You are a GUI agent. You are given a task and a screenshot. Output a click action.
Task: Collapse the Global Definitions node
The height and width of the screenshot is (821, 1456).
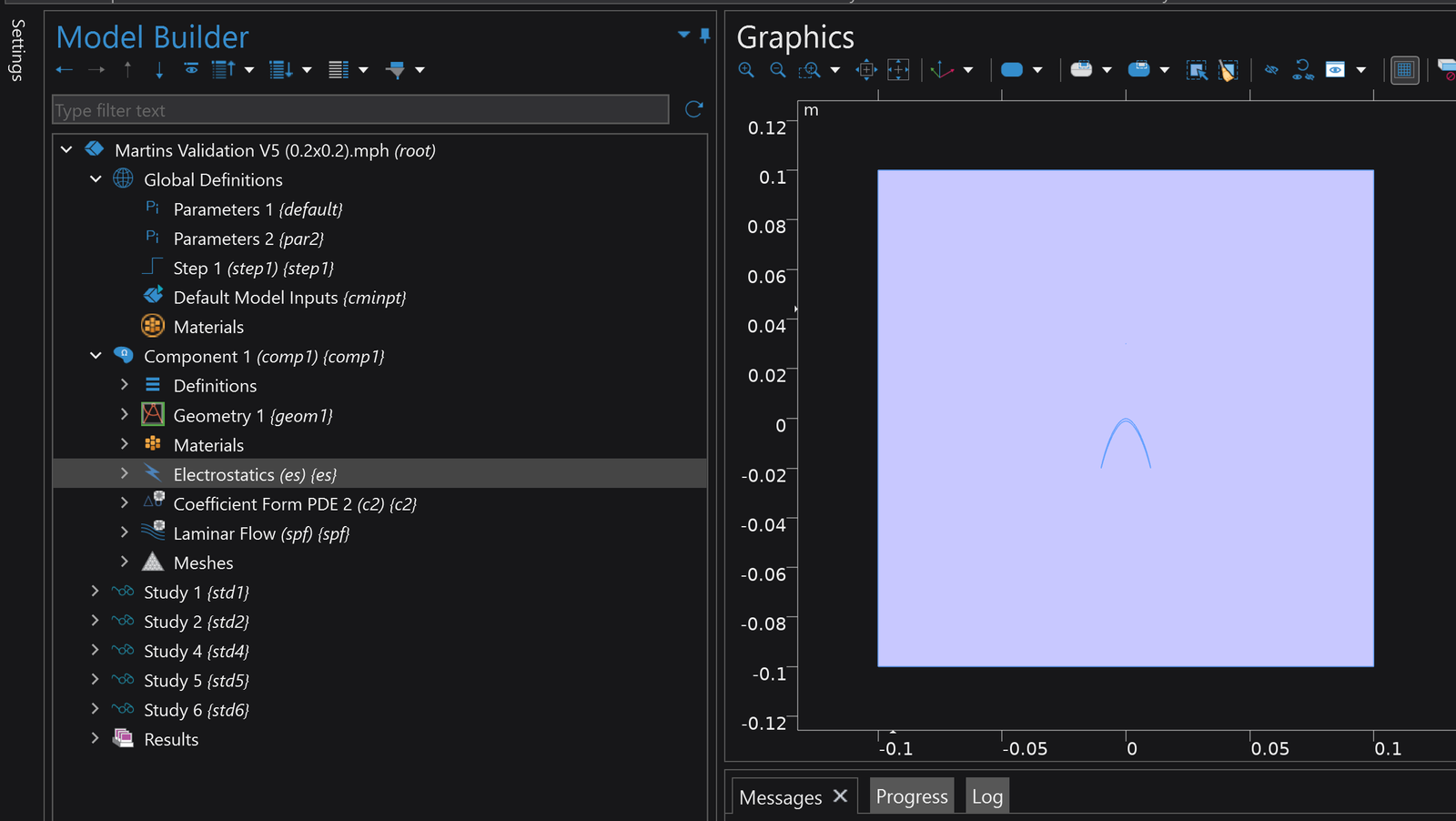click(x=96, y=179)
